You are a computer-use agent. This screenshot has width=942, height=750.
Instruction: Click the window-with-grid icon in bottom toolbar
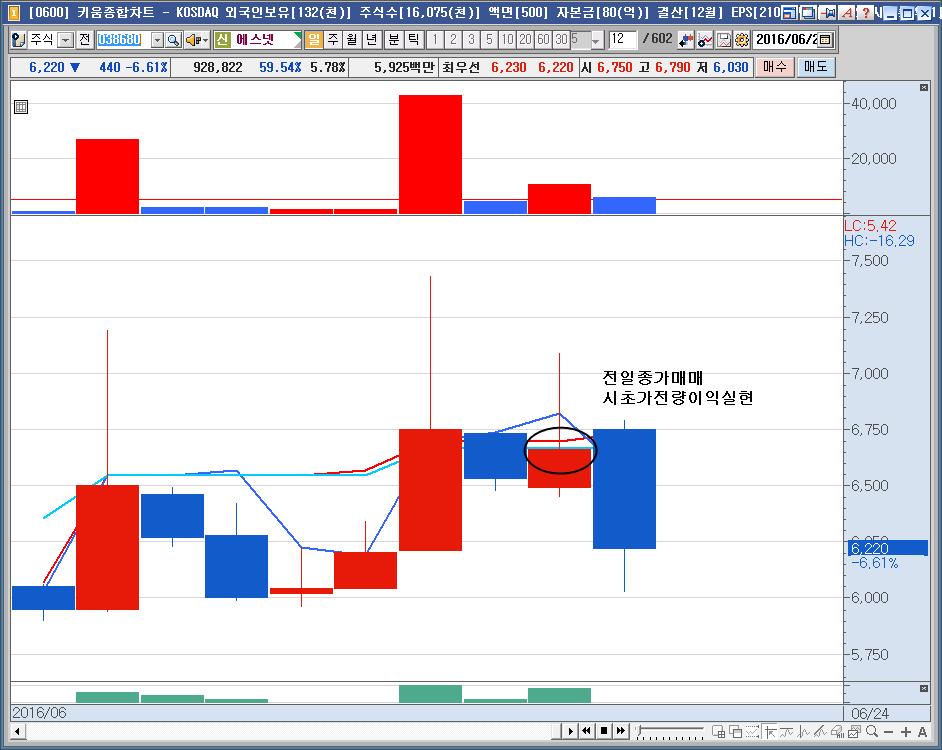tap(718, 731)
